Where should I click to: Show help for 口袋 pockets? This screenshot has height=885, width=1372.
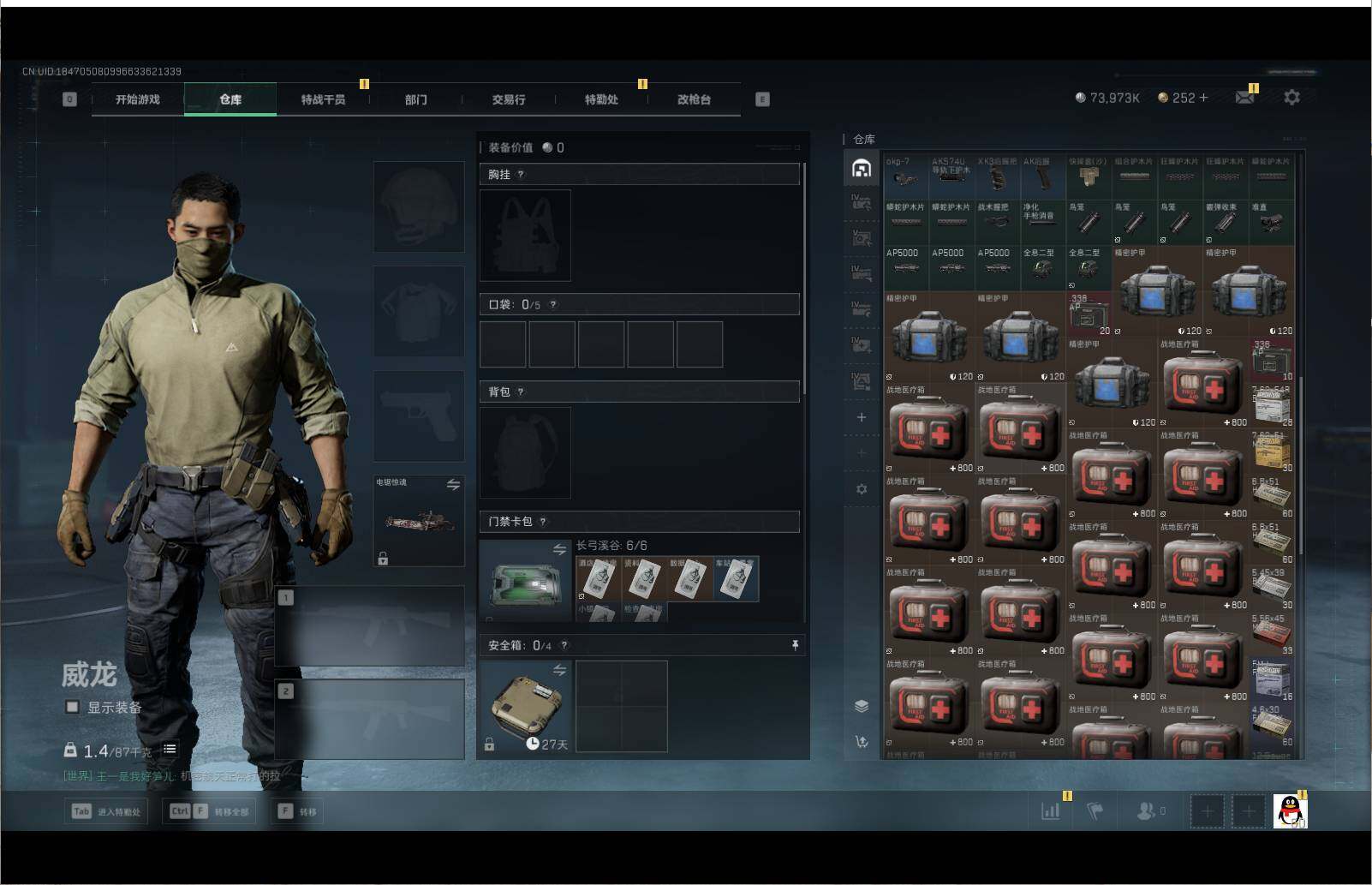click(553, 305)
